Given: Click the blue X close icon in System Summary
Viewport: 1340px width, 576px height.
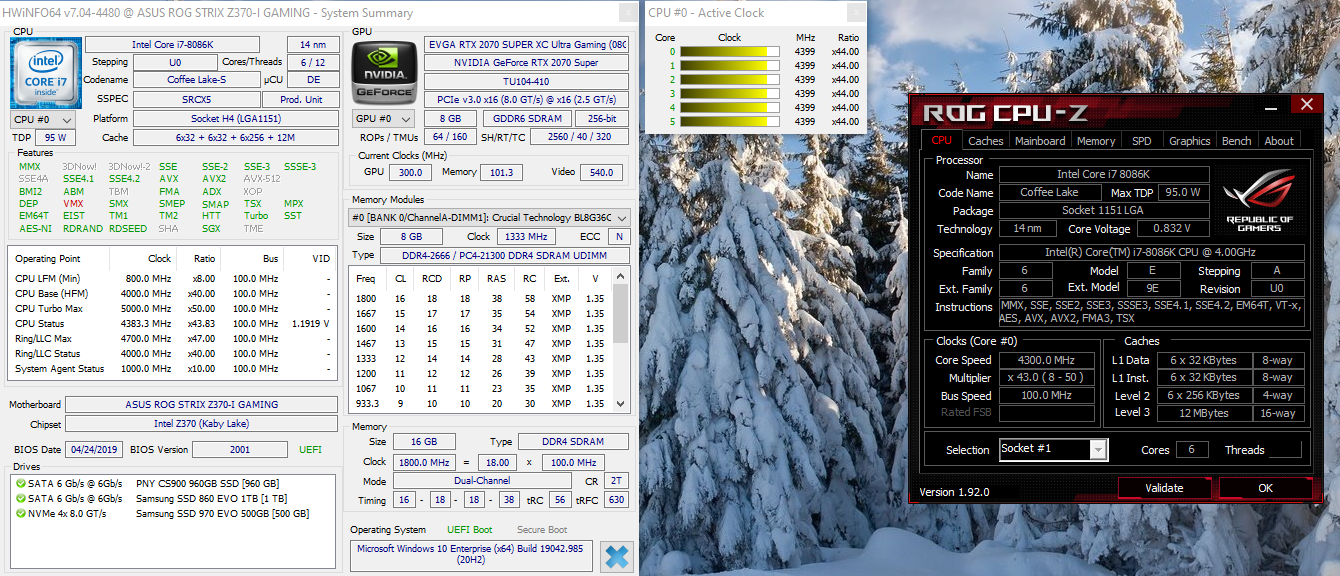Looking at the screenshot, I should point(617,557).
